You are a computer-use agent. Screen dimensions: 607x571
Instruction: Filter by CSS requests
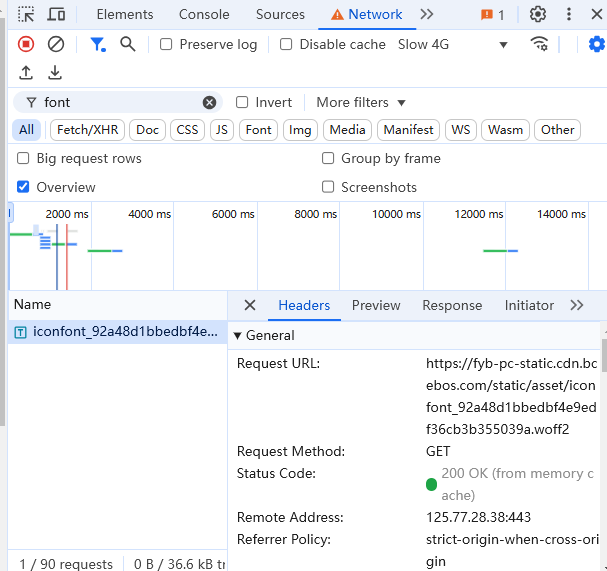coord(187,130)
